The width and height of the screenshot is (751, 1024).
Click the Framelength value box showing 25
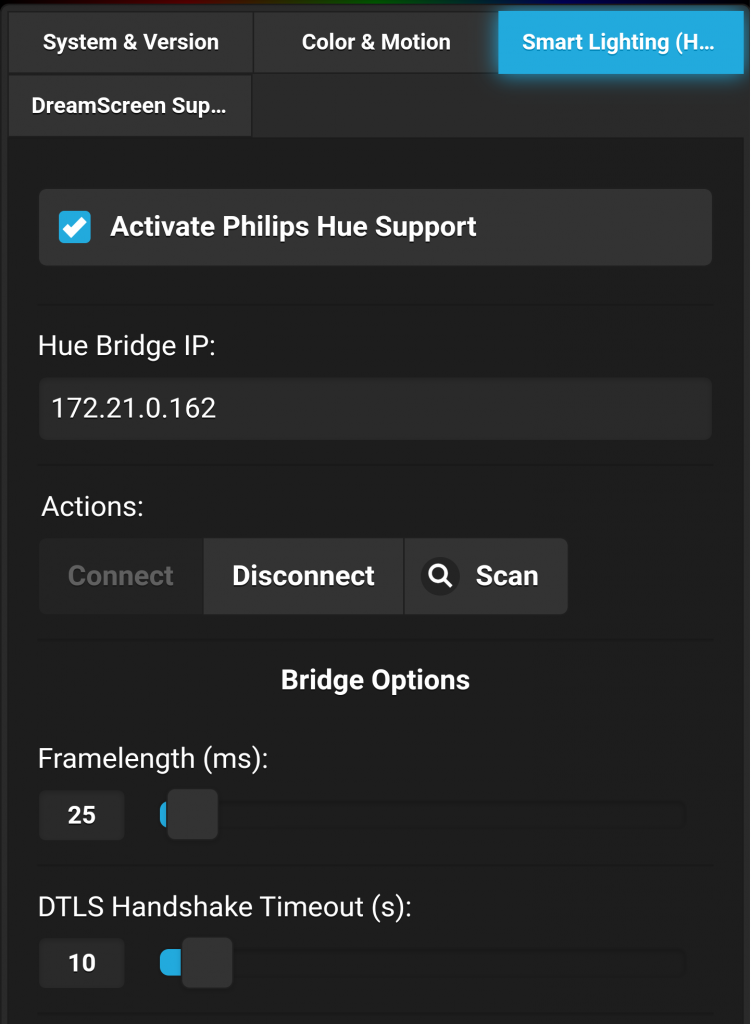82,815
